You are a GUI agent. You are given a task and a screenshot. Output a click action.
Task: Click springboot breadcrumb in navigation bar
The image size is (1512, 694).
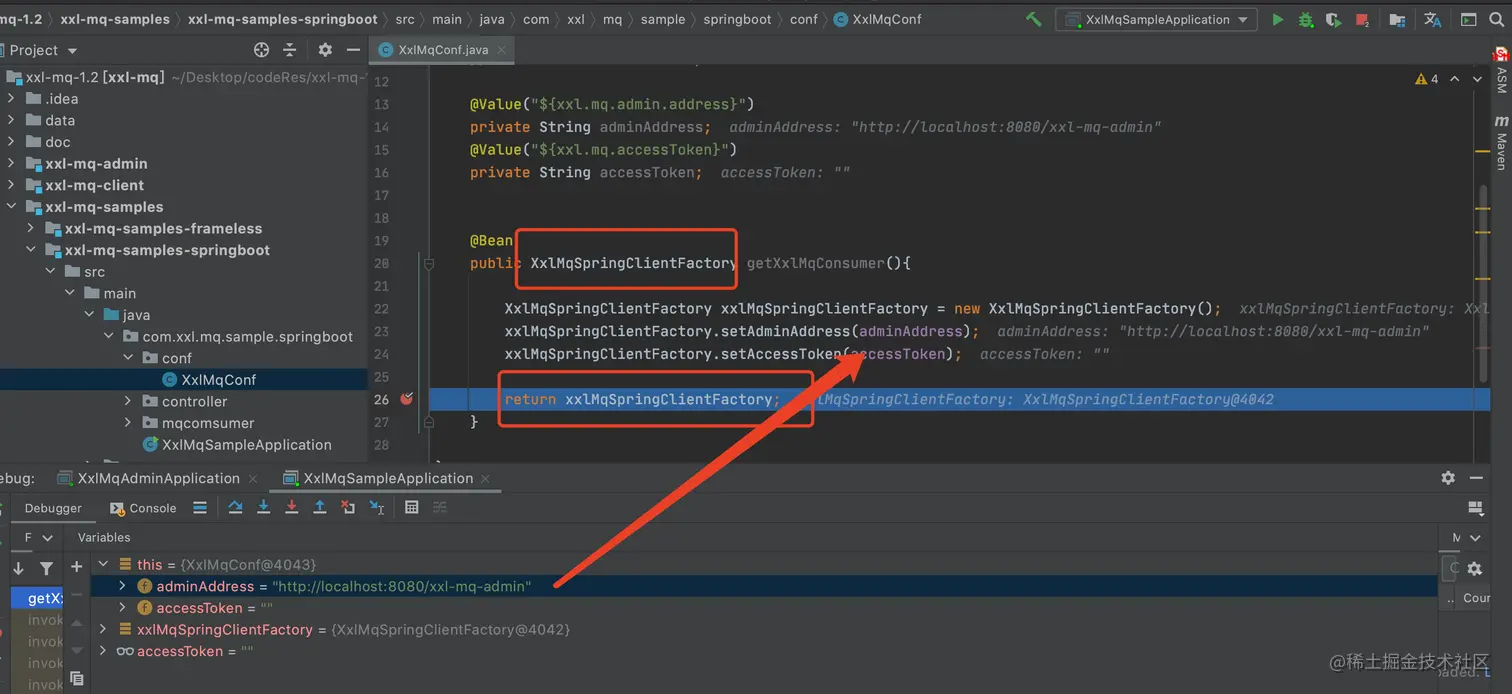pos(737,19)
